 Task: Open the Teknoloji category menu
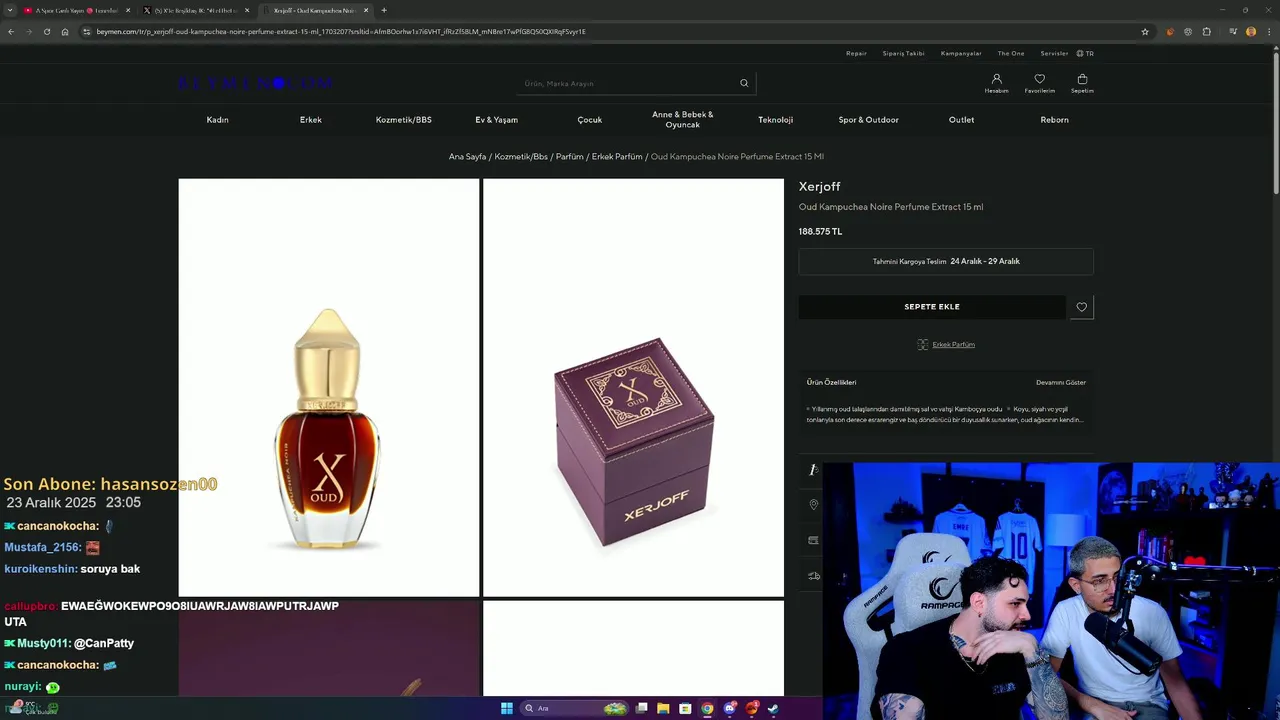coord(776,120)
